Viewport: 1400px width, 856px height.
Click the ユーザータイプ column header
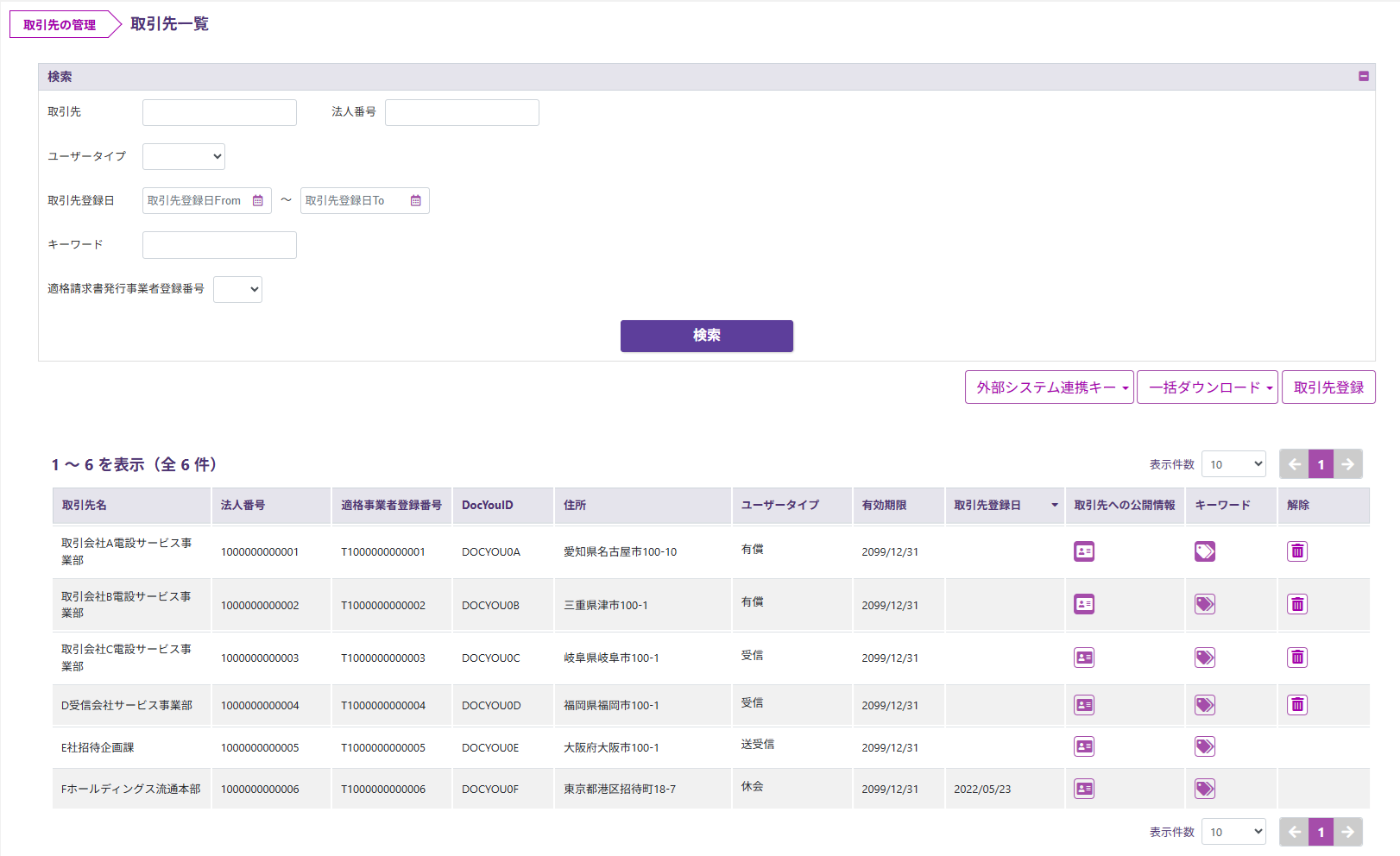792,505
